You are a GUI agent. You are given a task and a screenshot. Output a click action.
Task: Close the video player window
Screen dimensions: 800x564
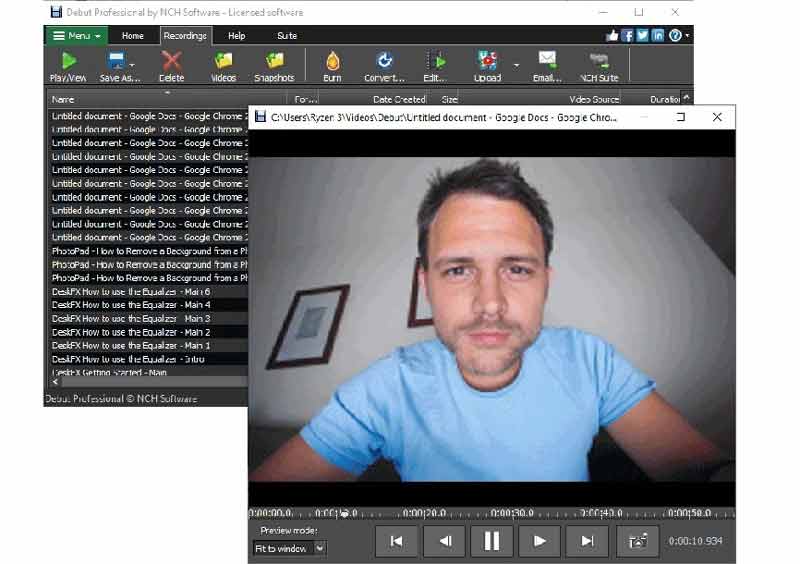click(x=717, y=117)
